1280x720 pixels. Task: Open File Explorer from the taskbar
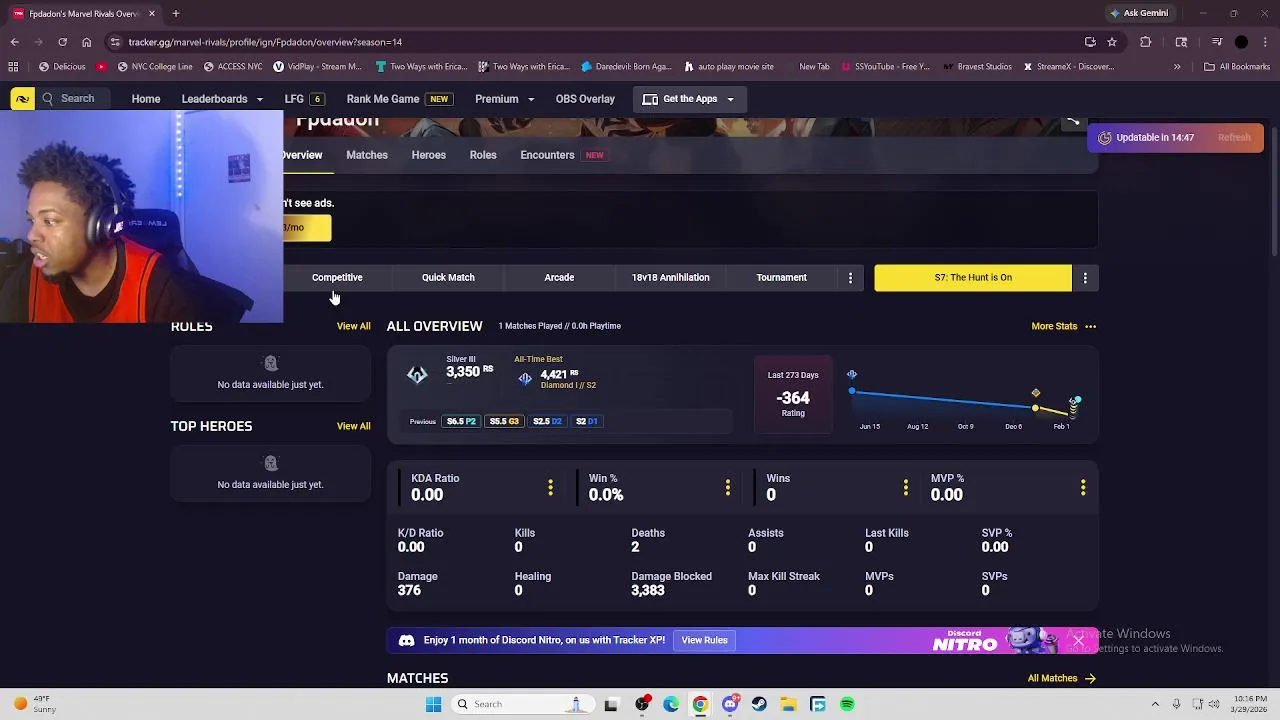pyautogui.click(x=788, y=704)
